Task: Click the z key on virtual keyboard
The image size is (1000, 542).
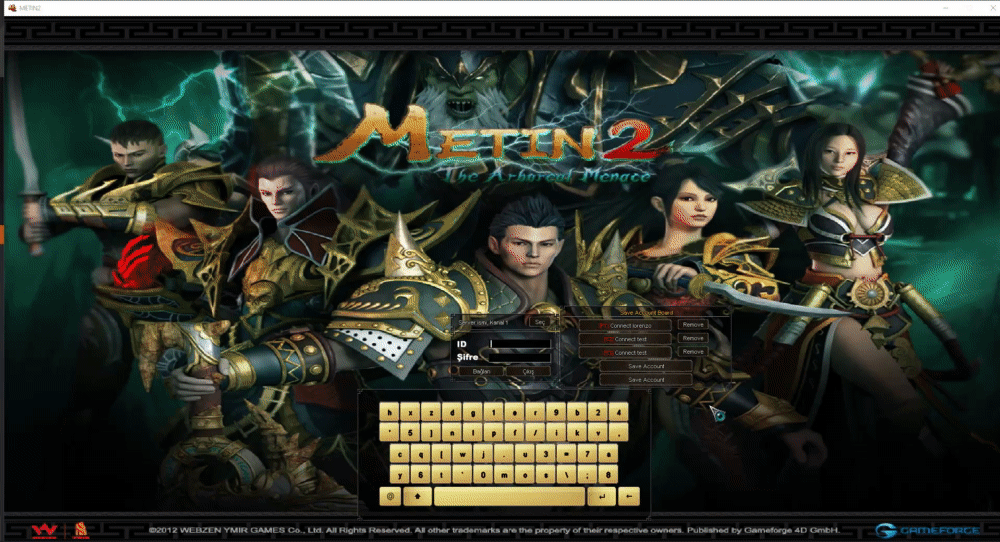Action: click(431, 412)
